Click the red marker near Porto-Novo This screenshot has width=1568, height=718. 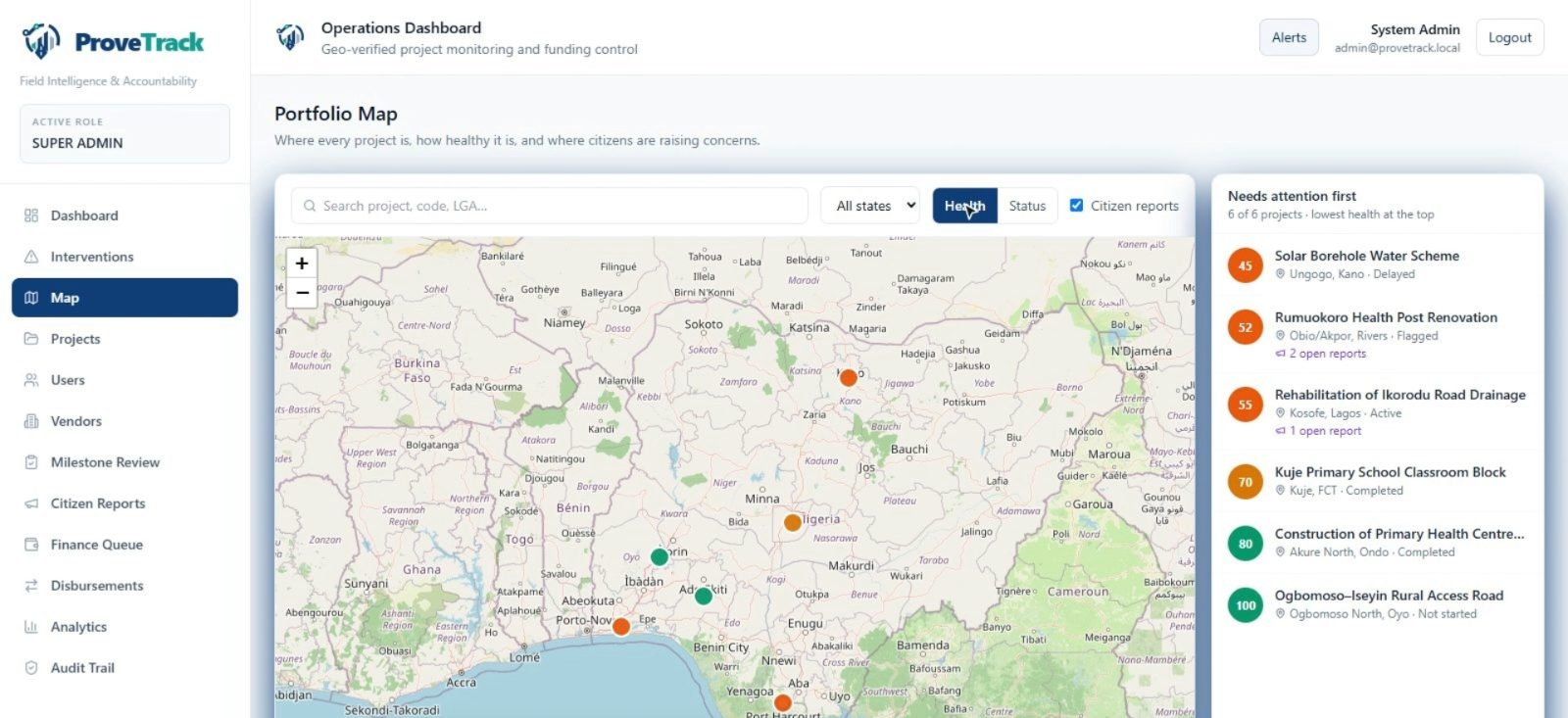pos(621,626)
